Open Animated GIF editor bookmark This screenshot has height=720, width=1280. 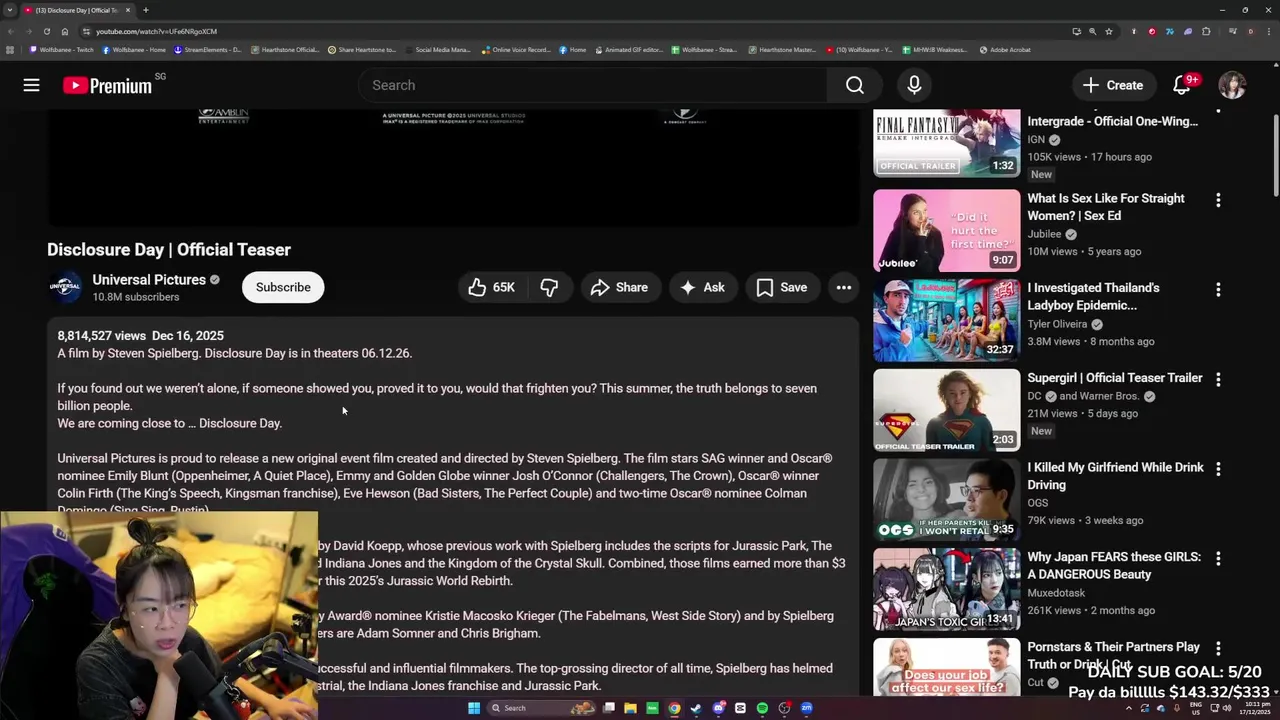629,50
